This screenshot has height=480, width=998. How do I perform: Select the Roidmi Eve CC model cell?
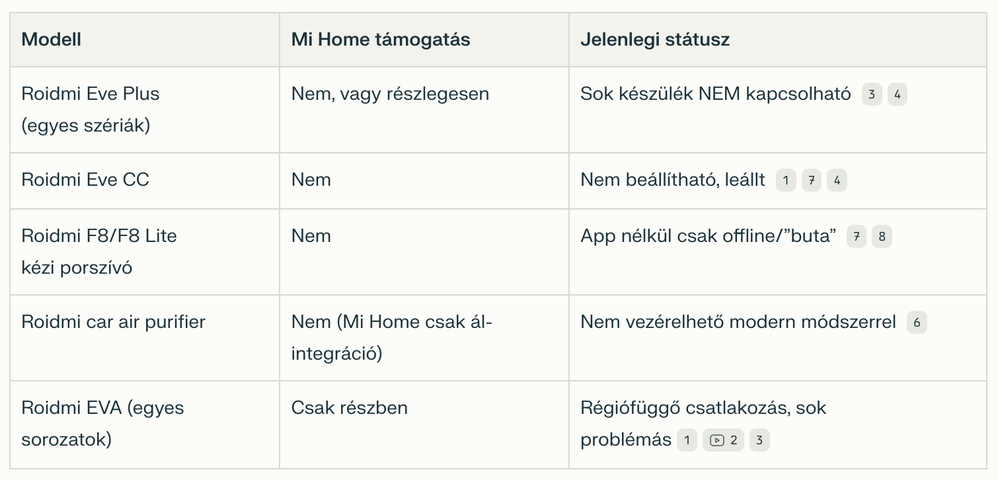point(144,181)
